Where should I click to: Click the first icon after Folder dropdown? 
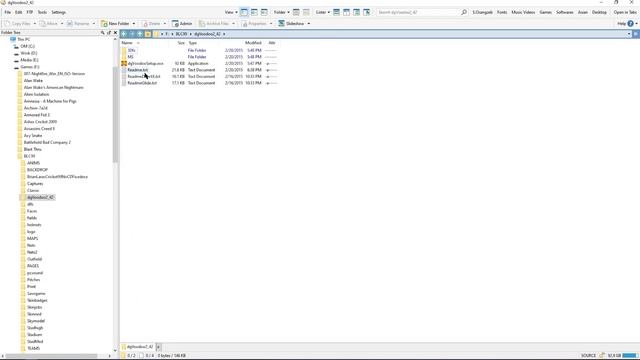[296, 12]
